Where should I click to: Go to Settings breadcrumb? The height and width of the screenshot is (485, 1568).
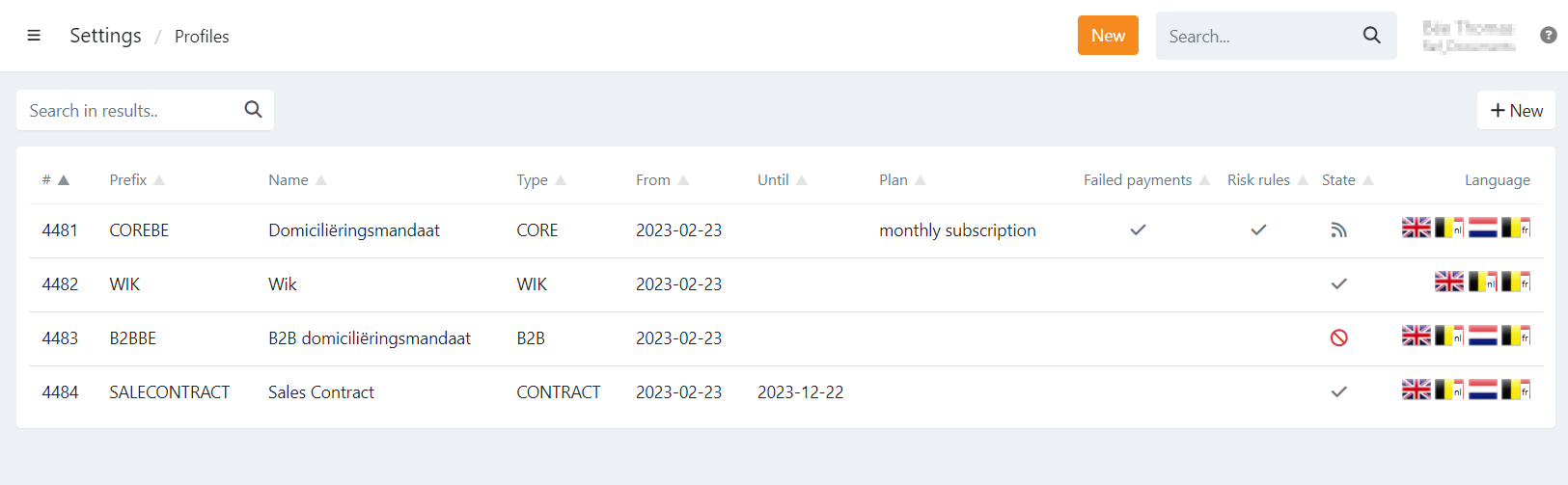(x=105, y=36)
